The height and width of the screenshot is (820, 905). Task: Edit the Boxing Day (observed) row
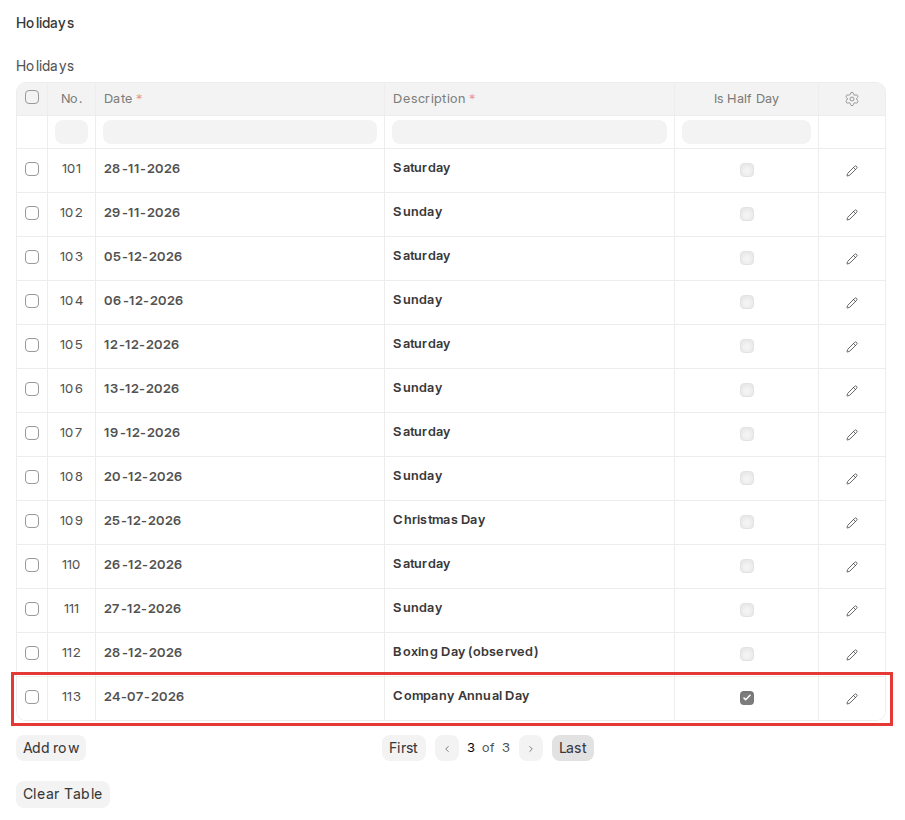[851, 654]
